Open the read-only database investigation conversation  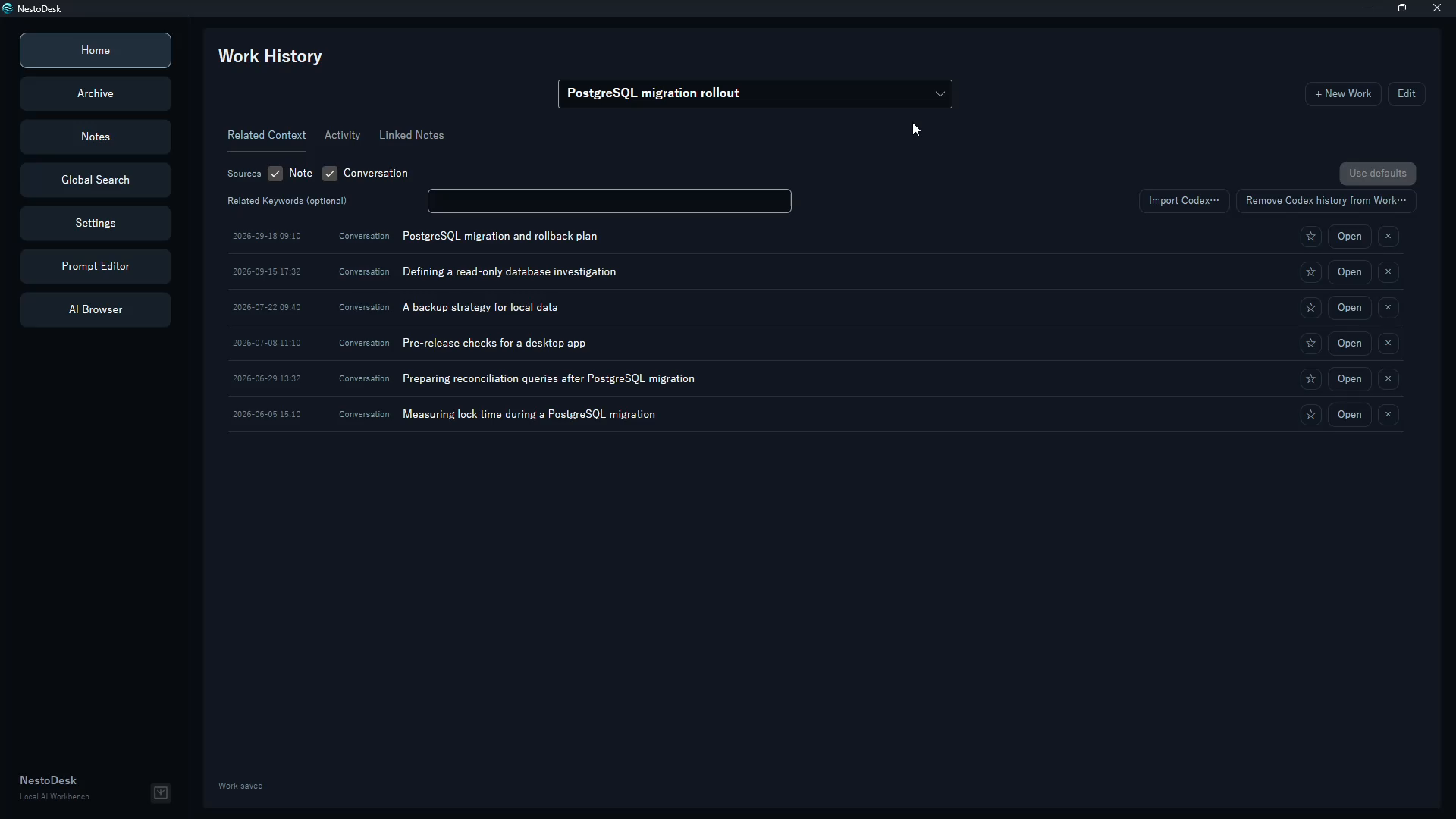pyautogui.click(x=1349, y=272)
